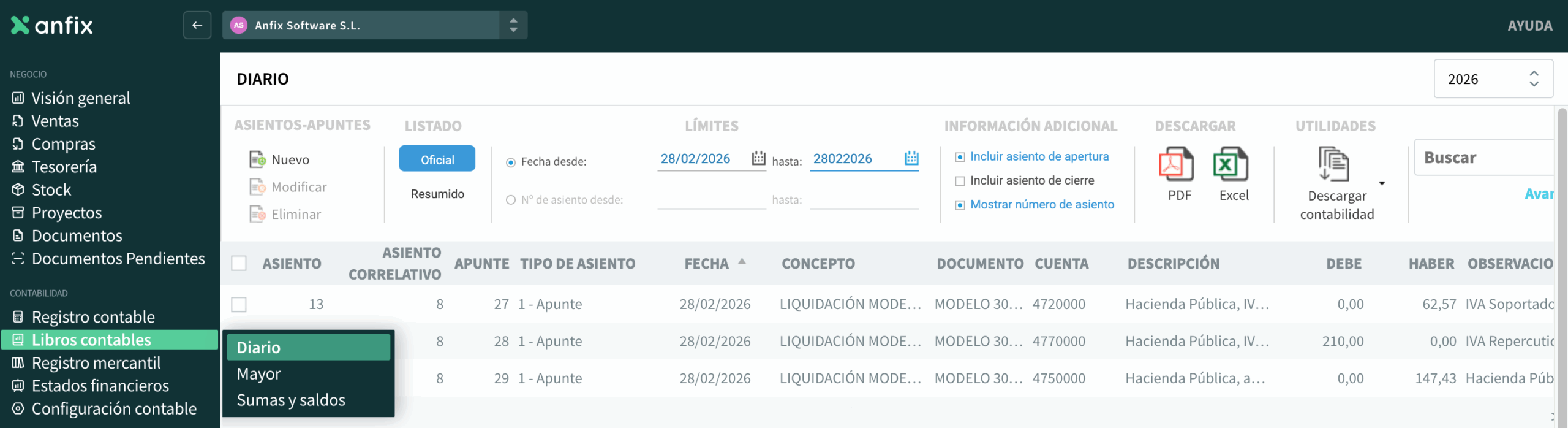Select Mayor from the Libros contables submenu
This screenshot has width=1568, height=428.
pos(258,374)
